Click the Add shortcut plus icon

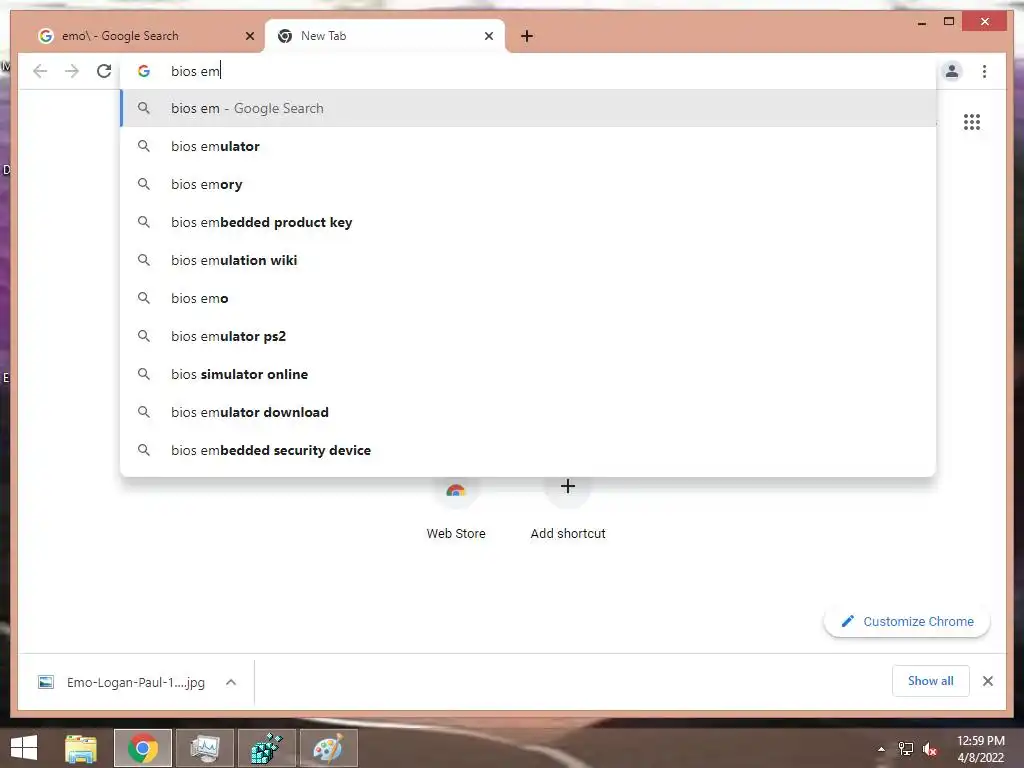click(x=568, y=487)
